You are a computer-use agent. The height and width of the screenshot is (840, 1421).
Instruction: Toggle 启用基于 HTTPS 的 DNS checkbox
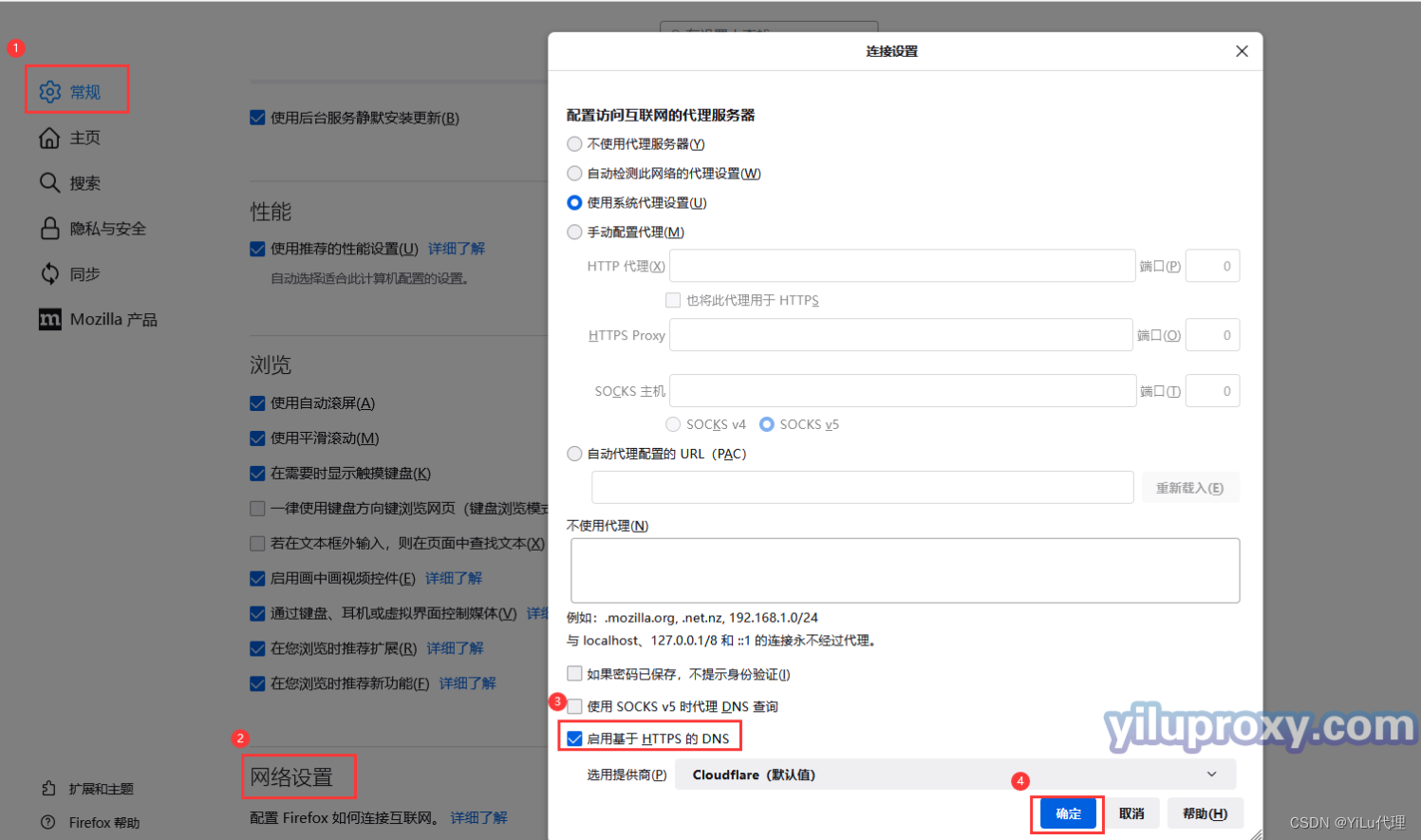point(574,738)
